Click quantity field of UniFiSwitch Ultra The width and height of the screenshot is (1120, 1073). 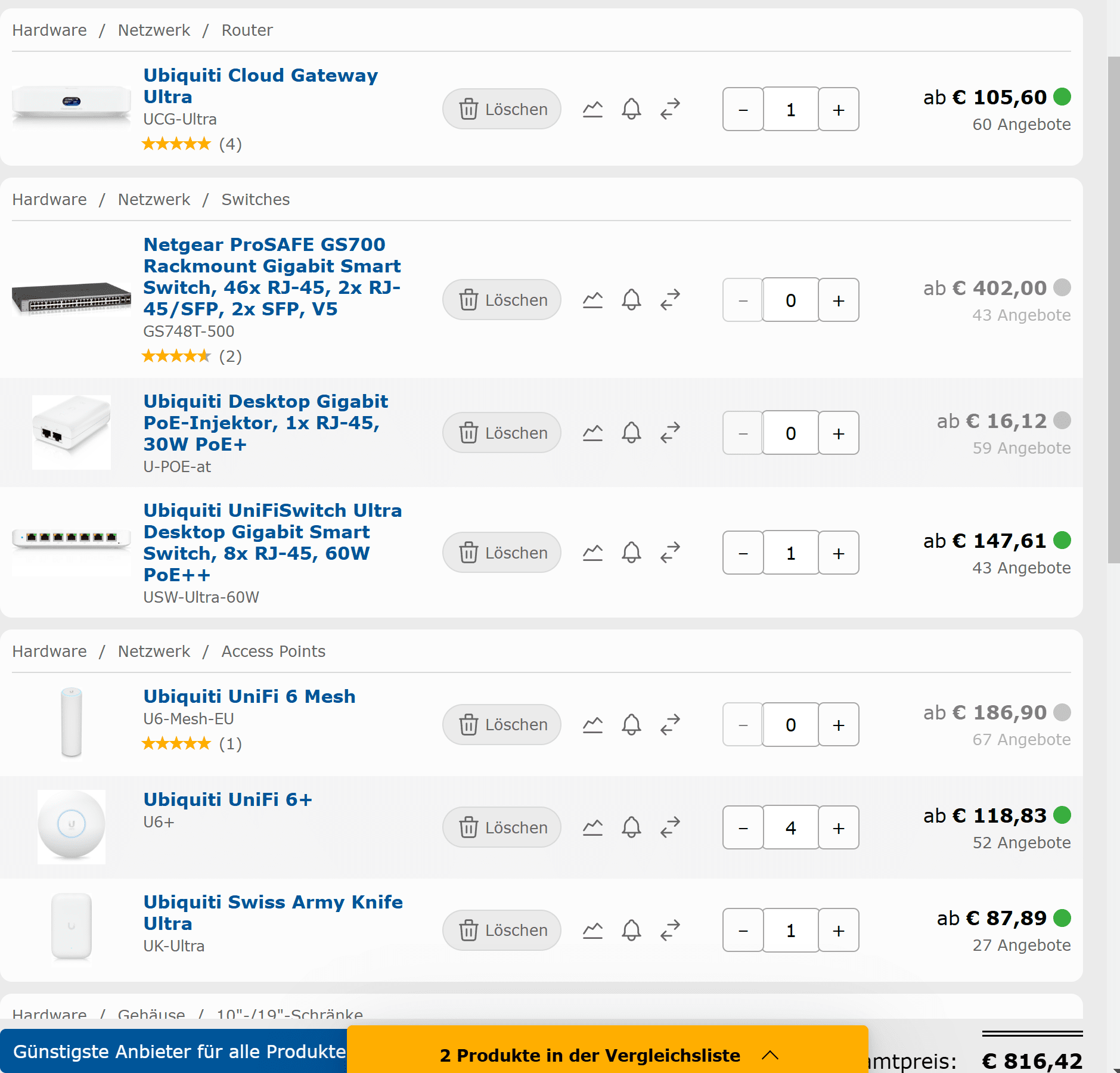790,553
